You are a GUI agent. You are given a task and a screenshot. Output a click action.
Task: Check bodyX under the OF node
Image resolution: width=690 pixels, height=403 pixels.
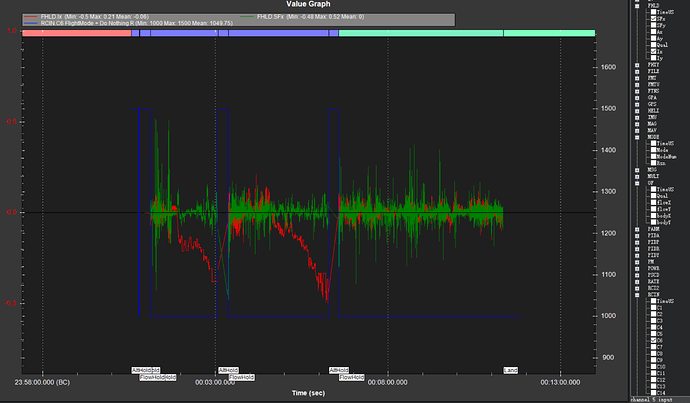pos(653,216)
